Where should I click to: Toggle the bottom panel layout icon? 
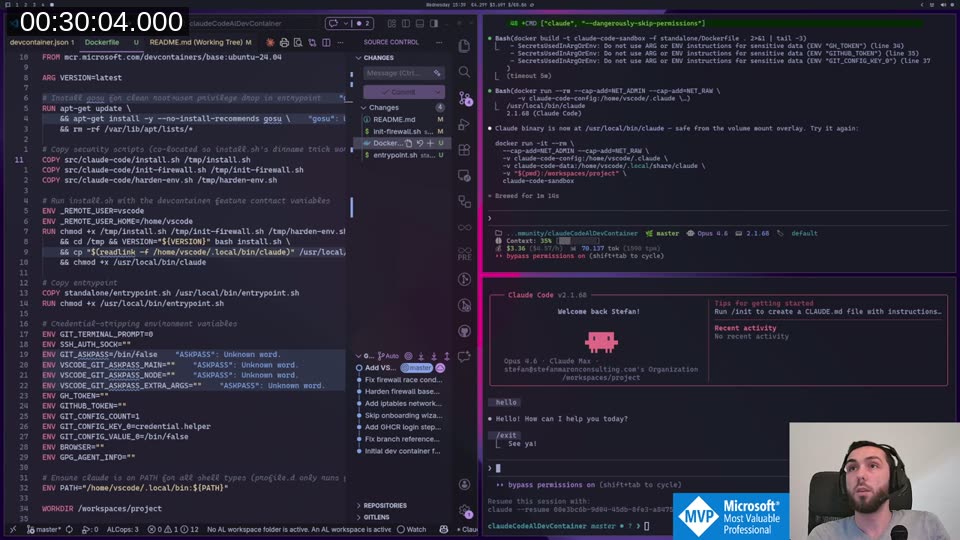(x=420, y=23)
